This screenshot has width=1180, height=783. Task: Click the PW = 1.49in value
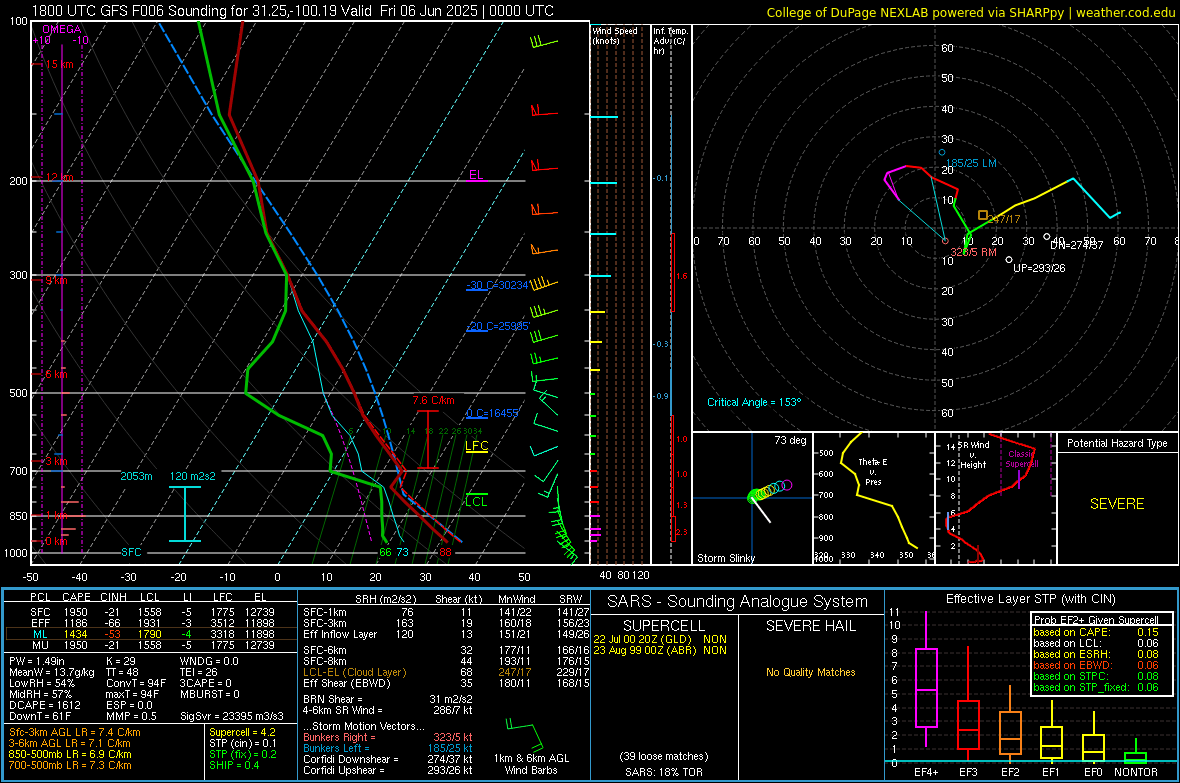click(x=37, y=661)
